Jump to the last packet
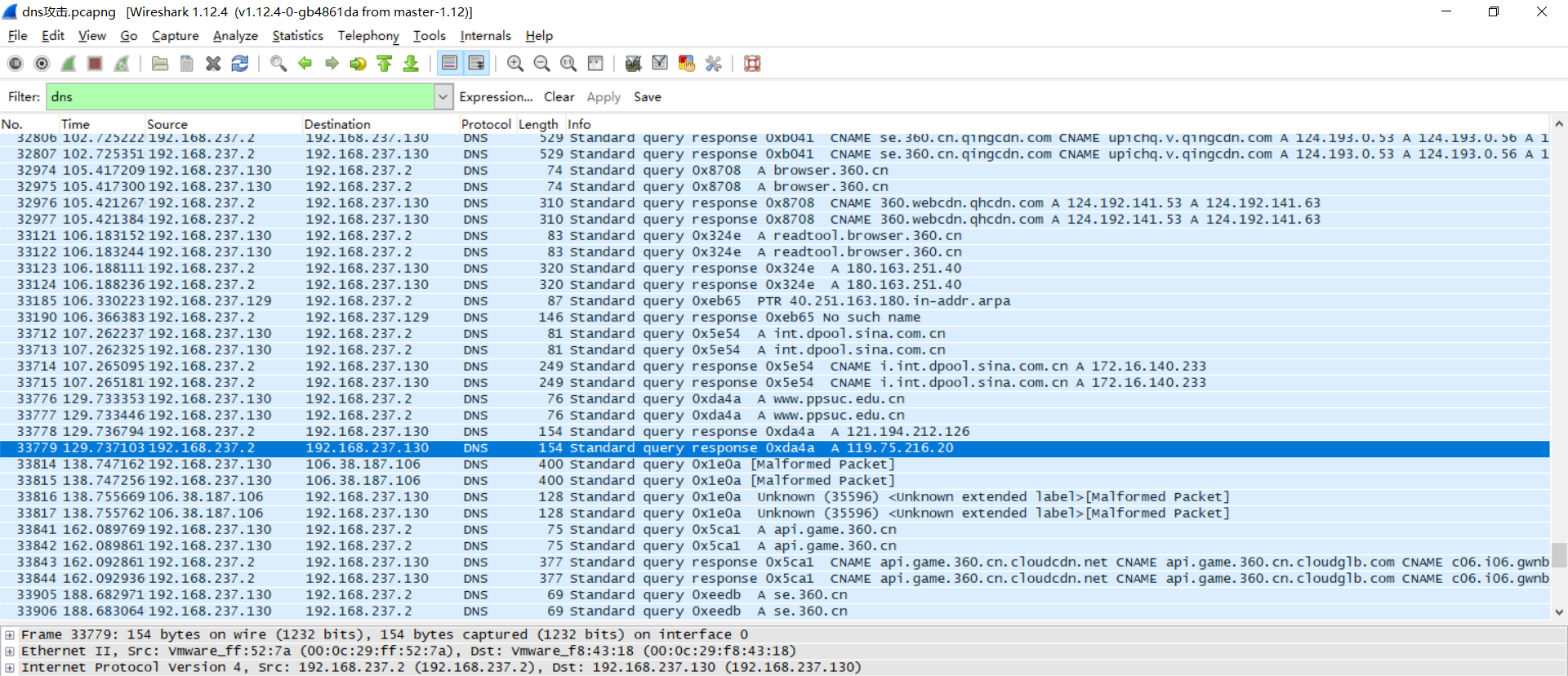Viewport: 1568px width, 676px height. pos(411,64)
